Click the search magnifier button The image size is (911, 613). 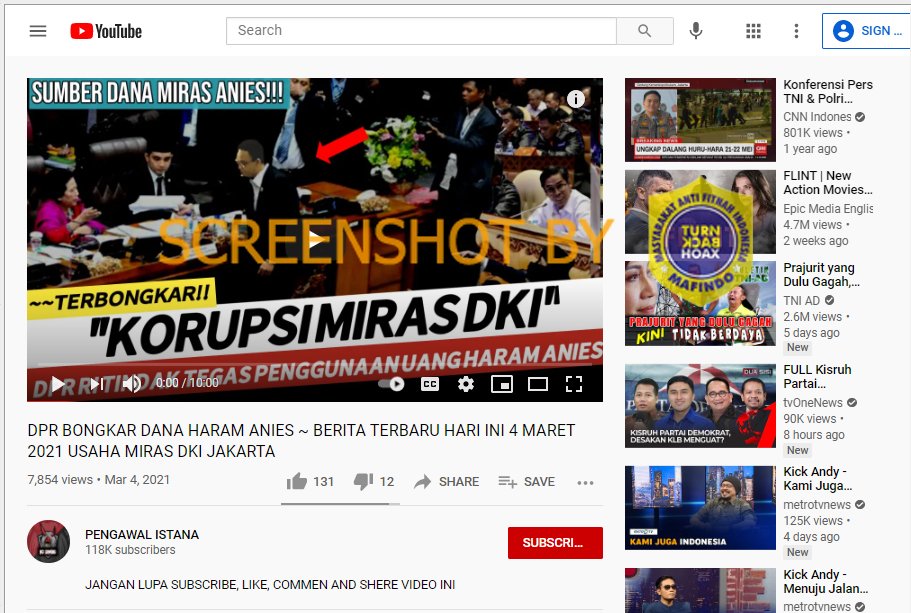[x=644, y=31]
